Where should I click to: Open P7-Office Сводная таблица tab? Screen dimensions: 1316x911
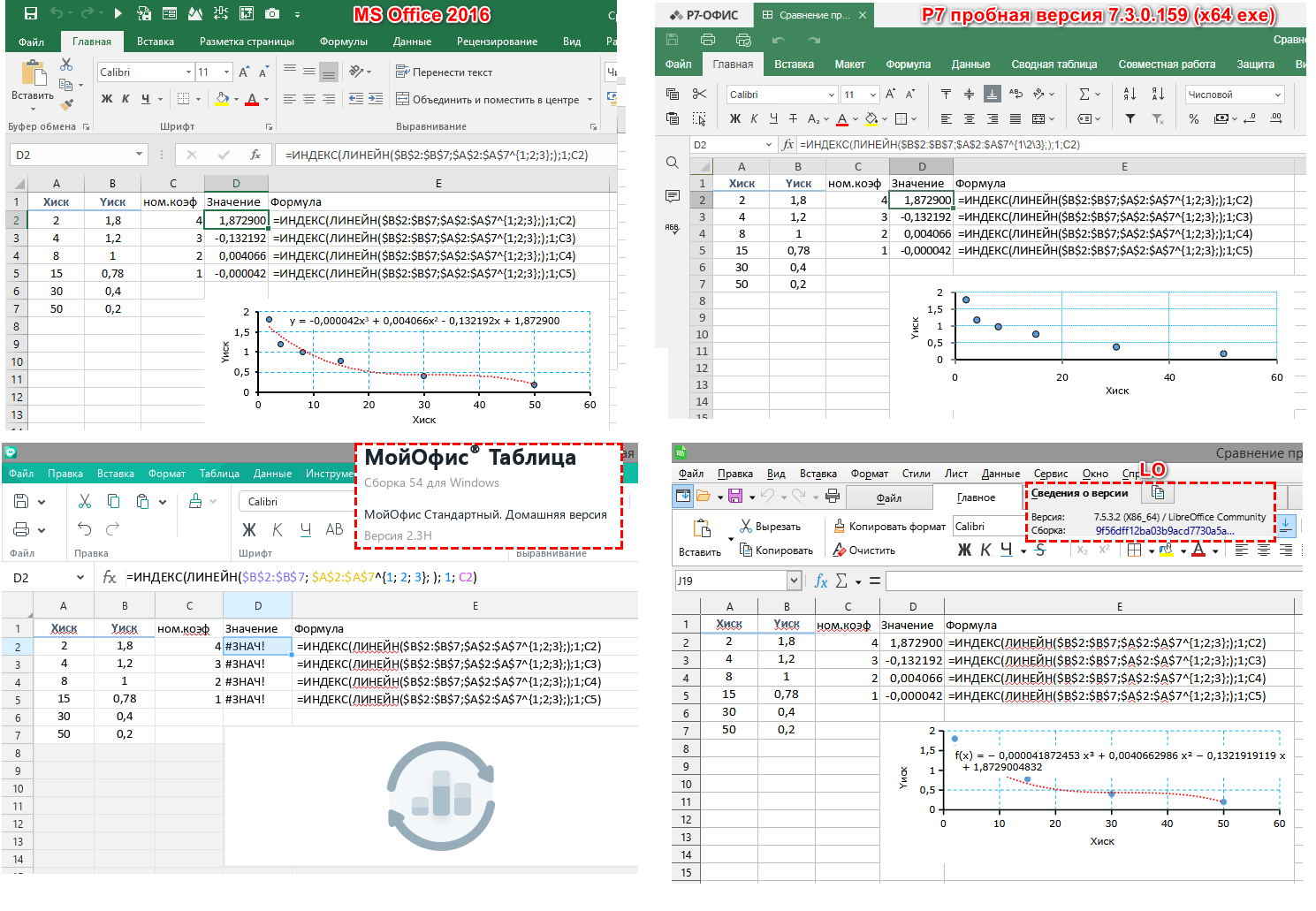click(x=1054, y=64)
